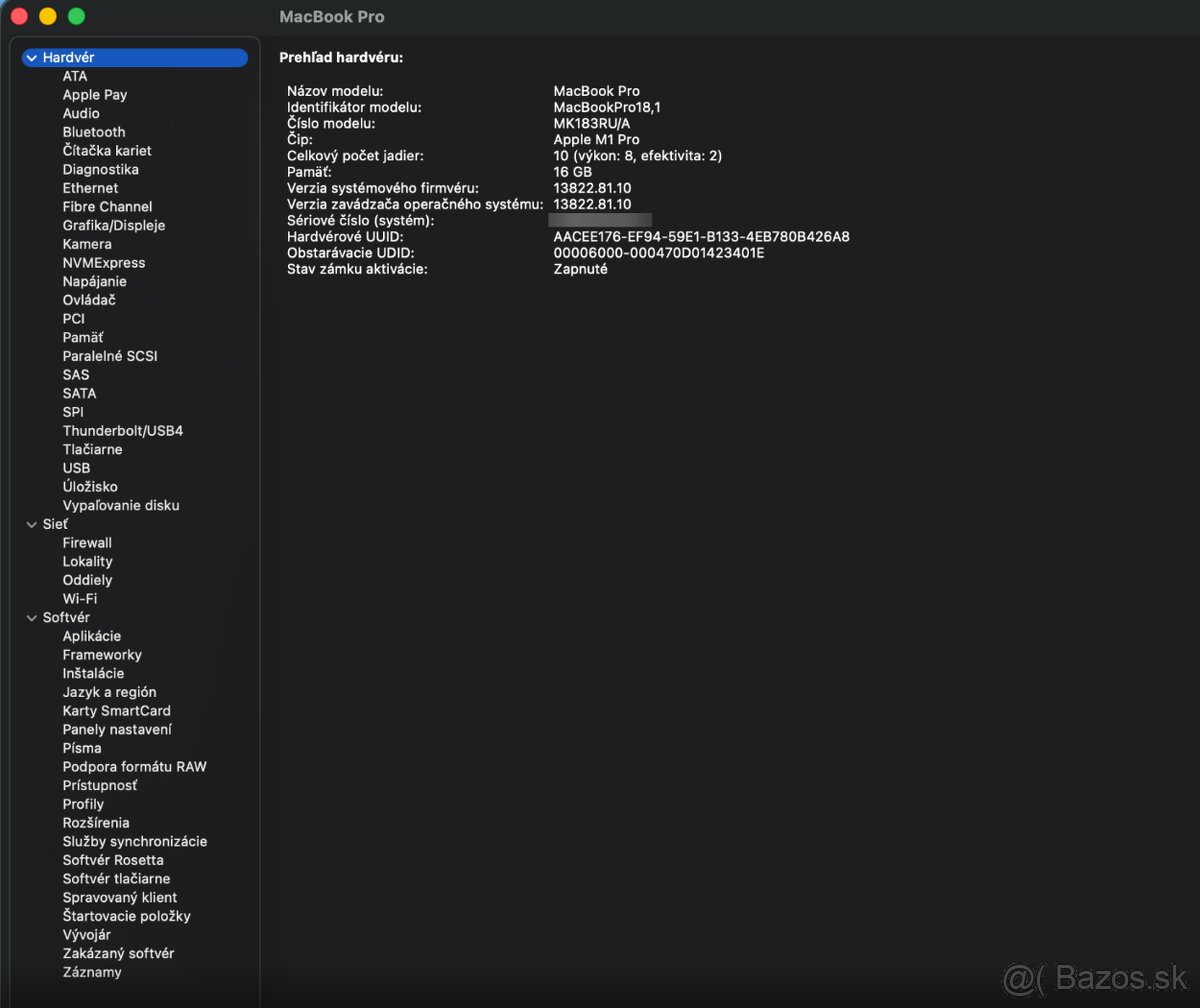
Task: Open Firewall network entry
Action: pos(87,543)
